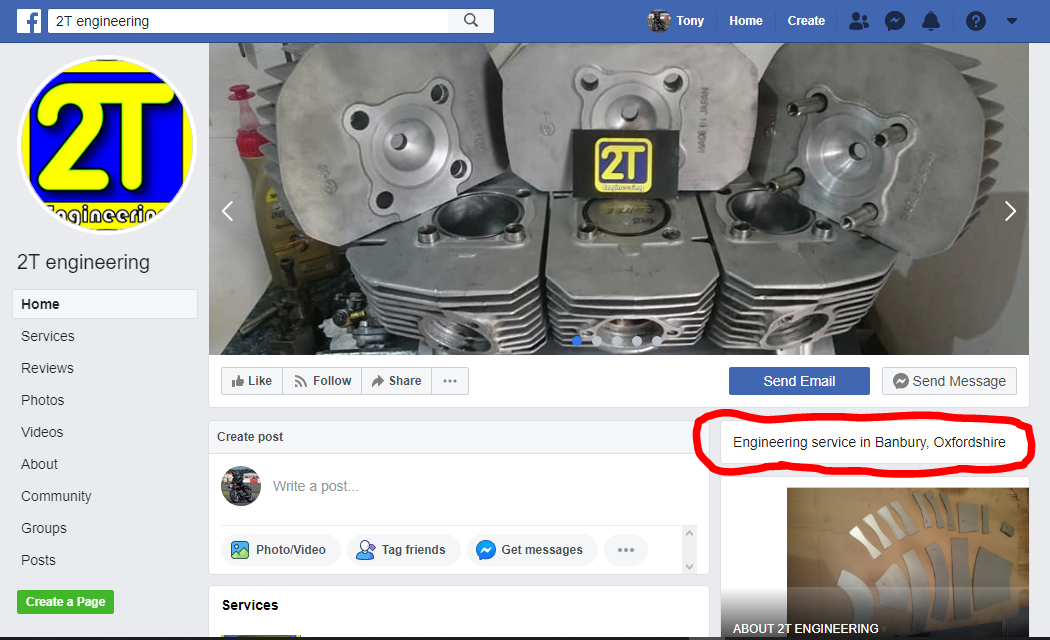
Task: Go to the previous cover photo
Action: (228, 211)
